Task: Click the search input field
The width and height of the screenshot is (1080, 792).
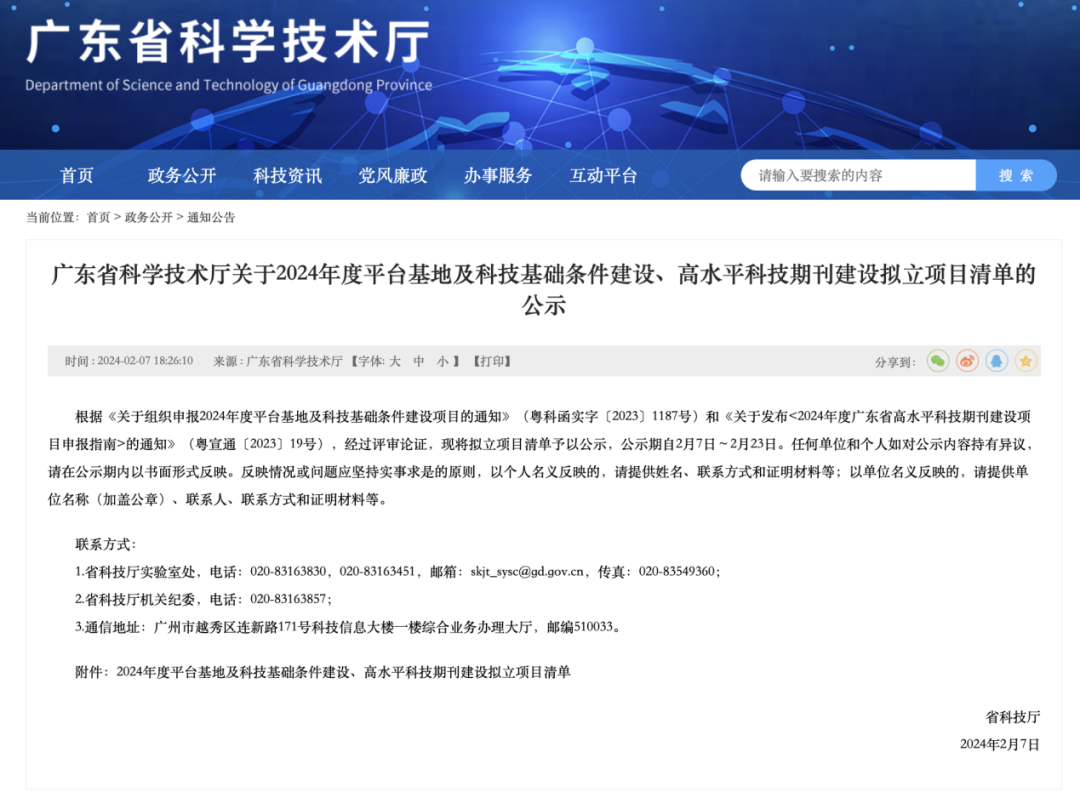Action: coord(858,175)
